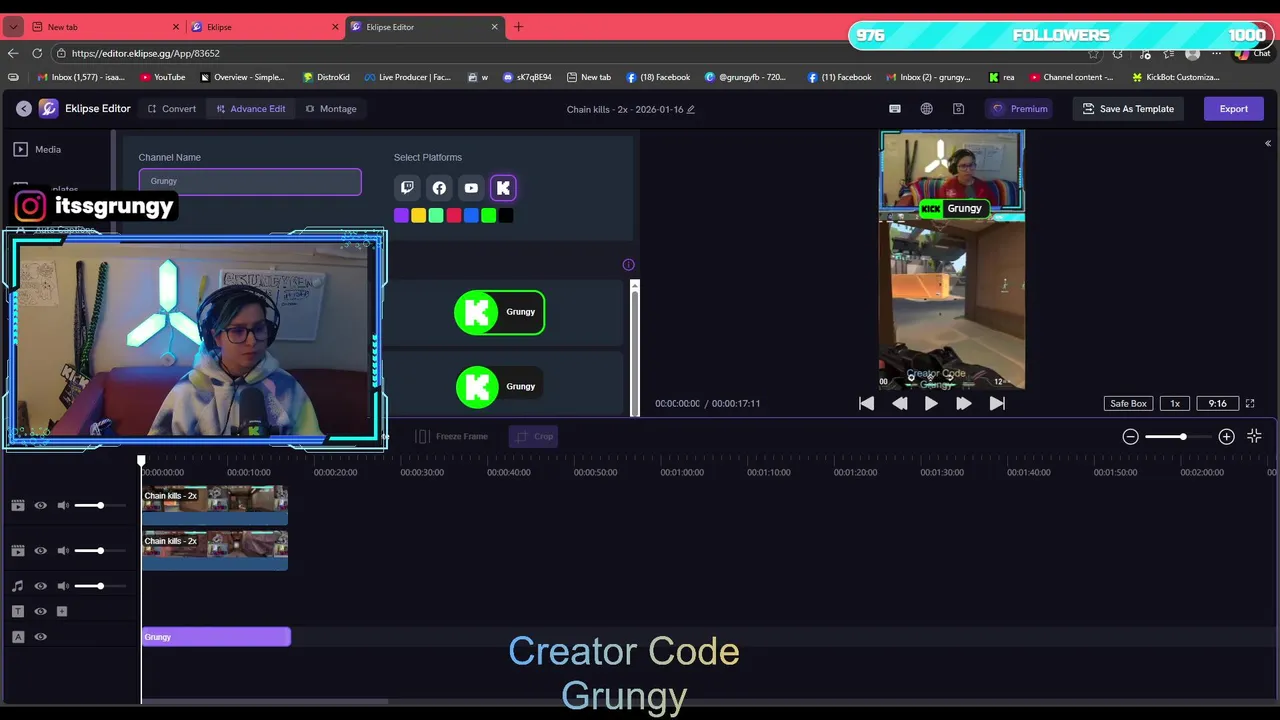Select the second Chain kills - 2x clip
1280x720 pixels.
[x=215, y=550]
